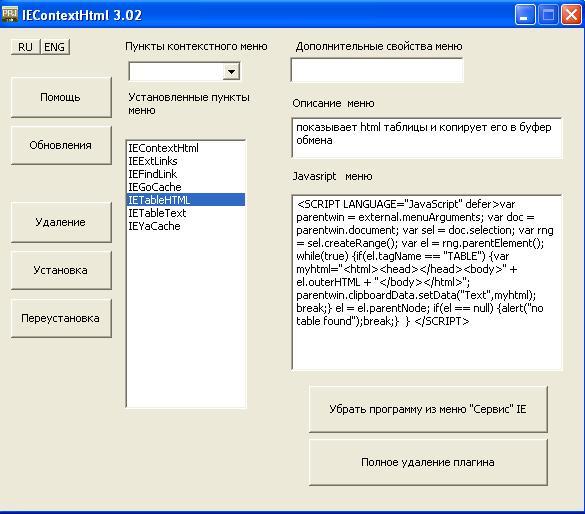Click the menu description text box
585x514 pixels.
tap(427, 138)
